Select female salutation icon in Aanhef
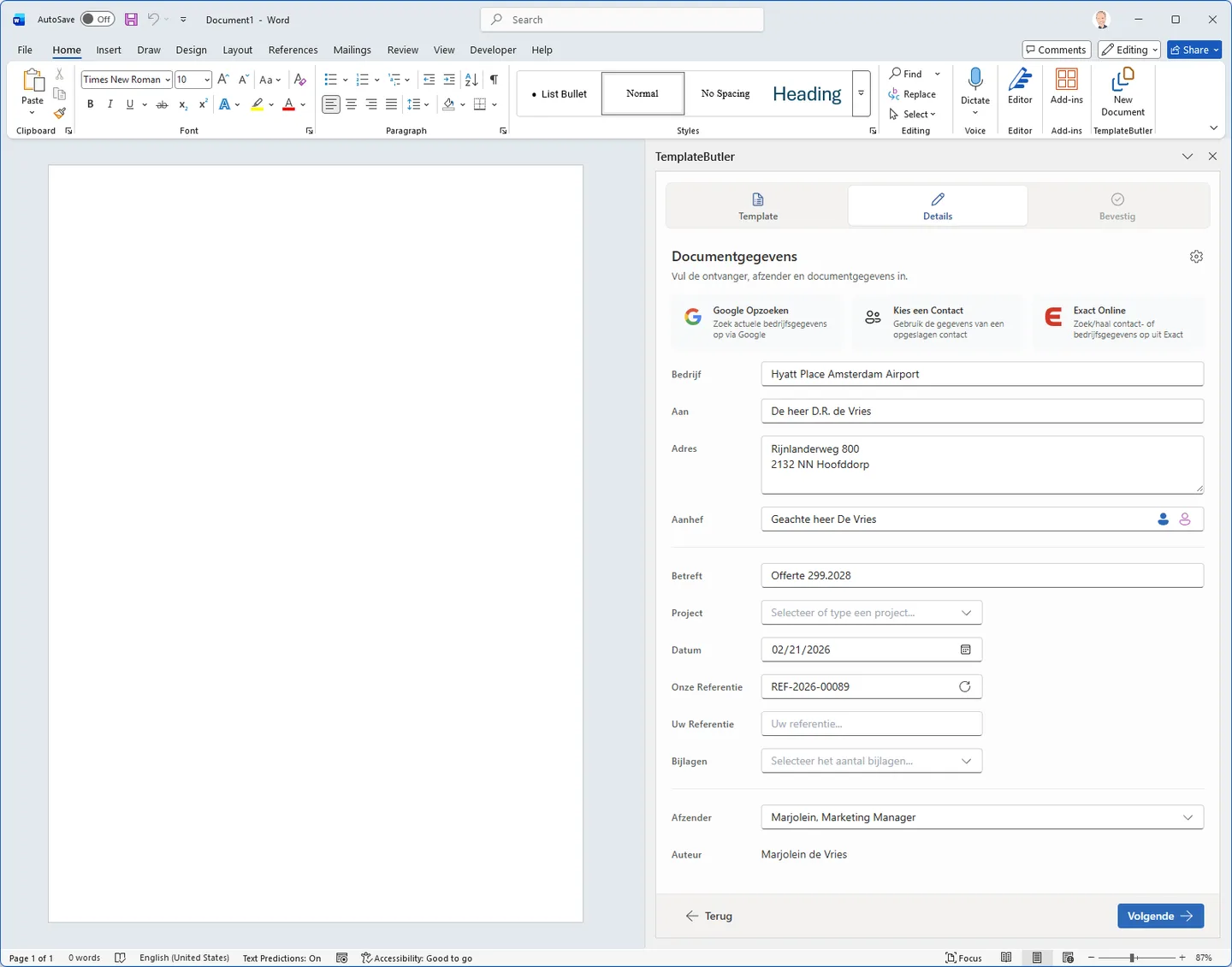The height and width of the screenshot is (967, 1232). (x=1185, y=519)
